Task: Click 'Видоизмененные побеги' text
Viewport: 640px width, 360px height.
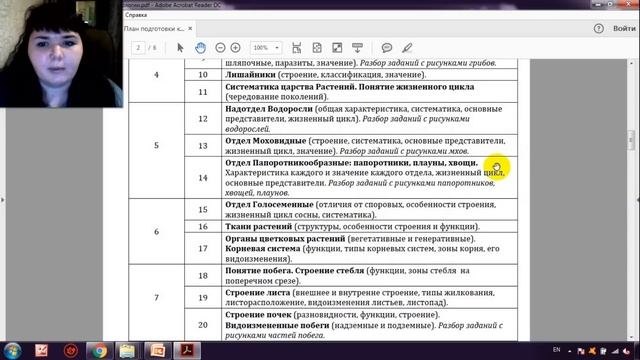Action: [277, 325]
